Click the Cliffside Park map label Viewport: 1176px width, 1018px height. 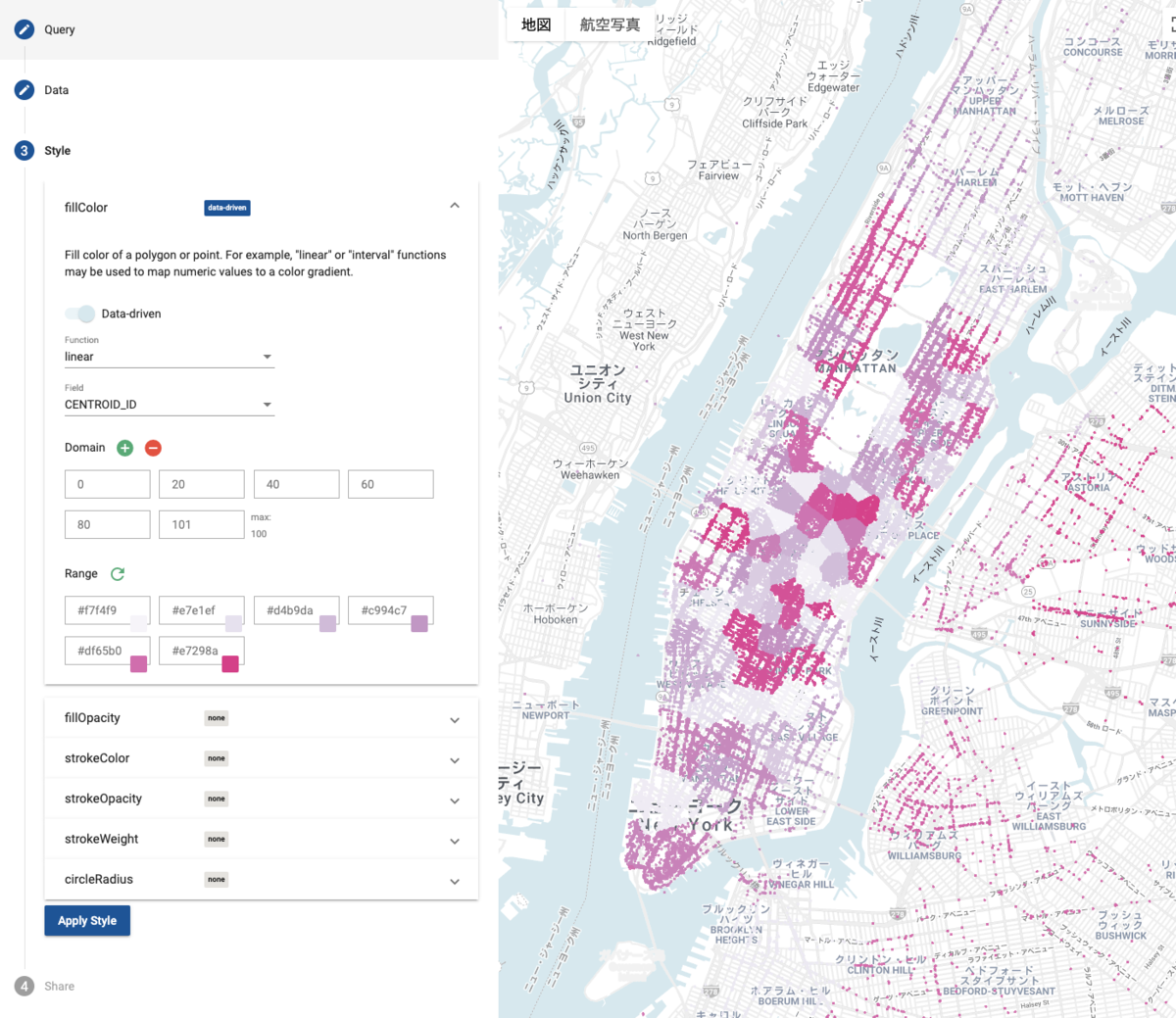775,123
